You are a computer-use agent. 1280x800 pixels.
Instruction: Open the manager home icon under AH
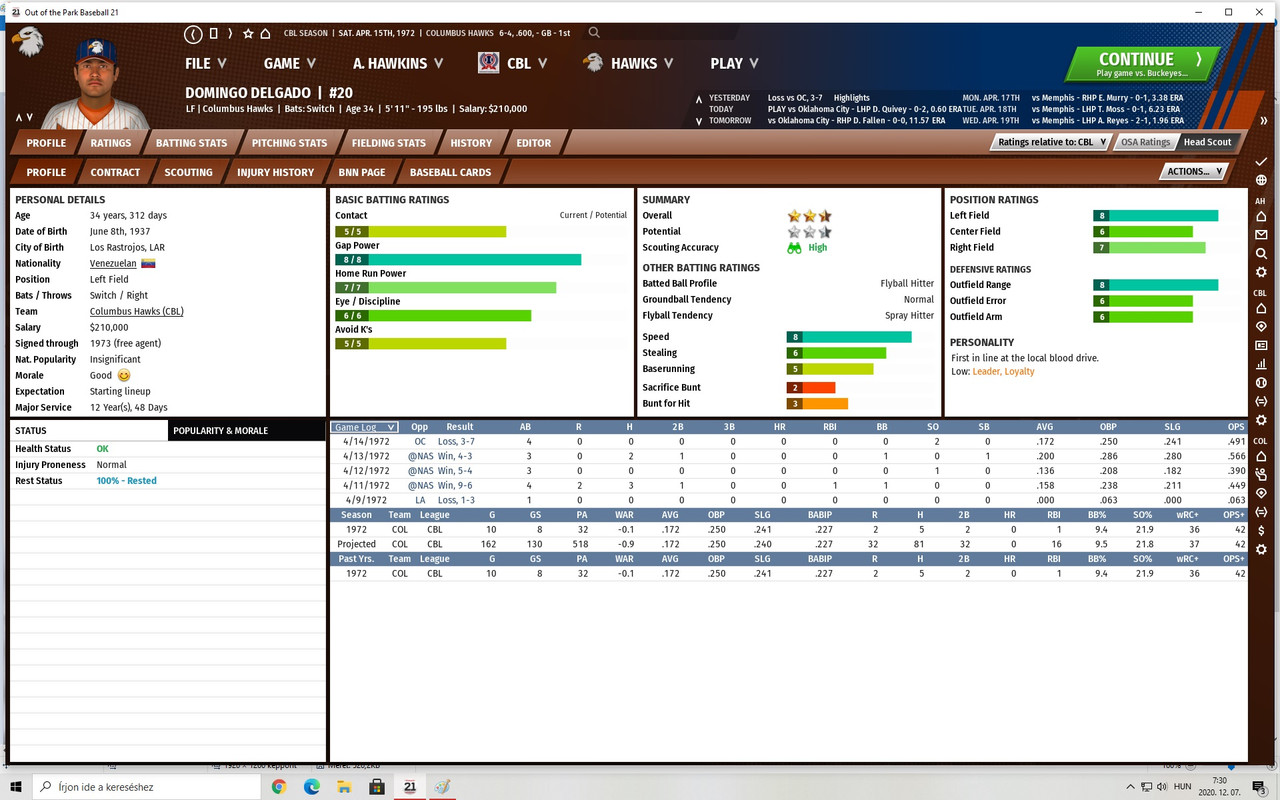pyautogui.click(x=1261, y=217)
